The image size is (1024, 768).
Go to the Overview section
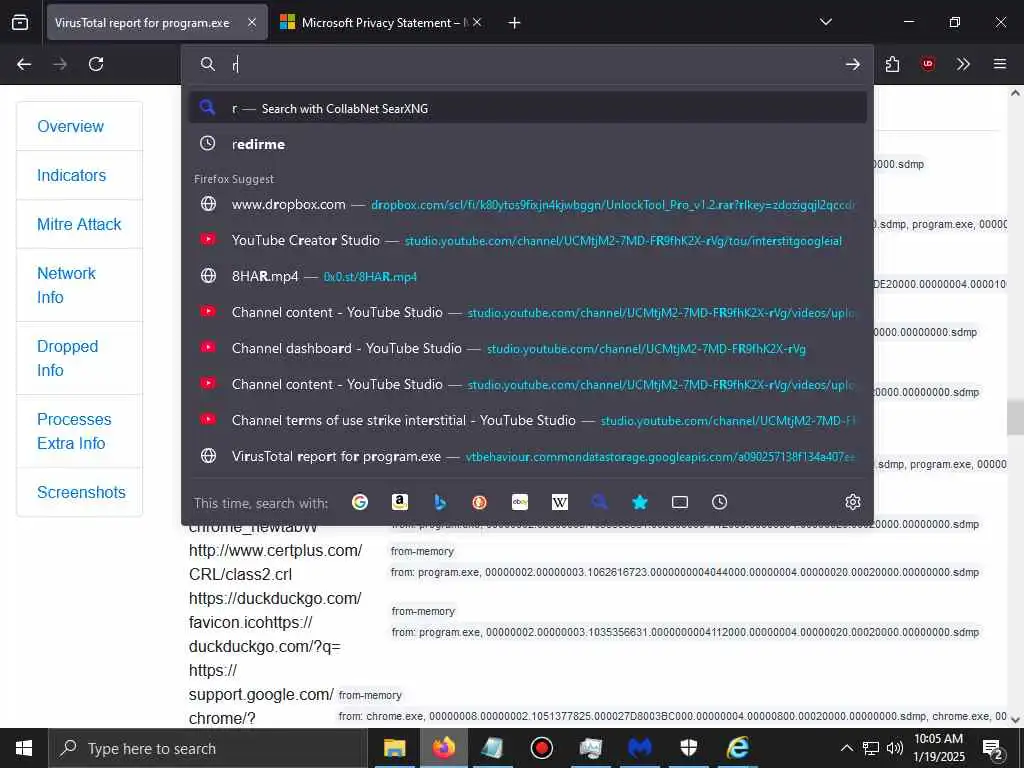71,126
